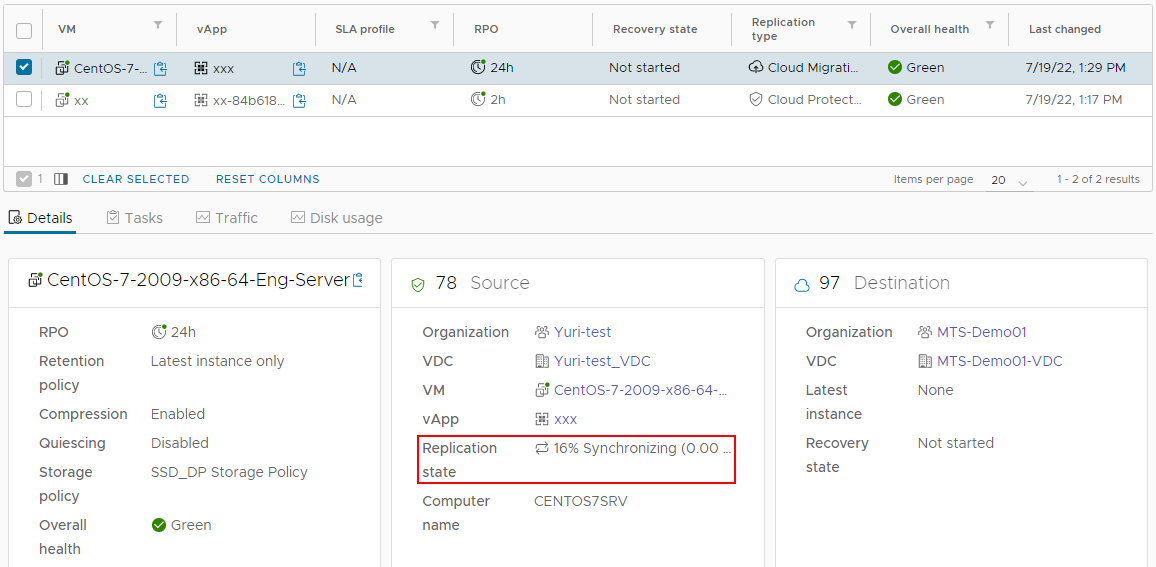Screen dimensions: 1156x567
Task: Click the green health icon in xx row
Action: point(895,100)
